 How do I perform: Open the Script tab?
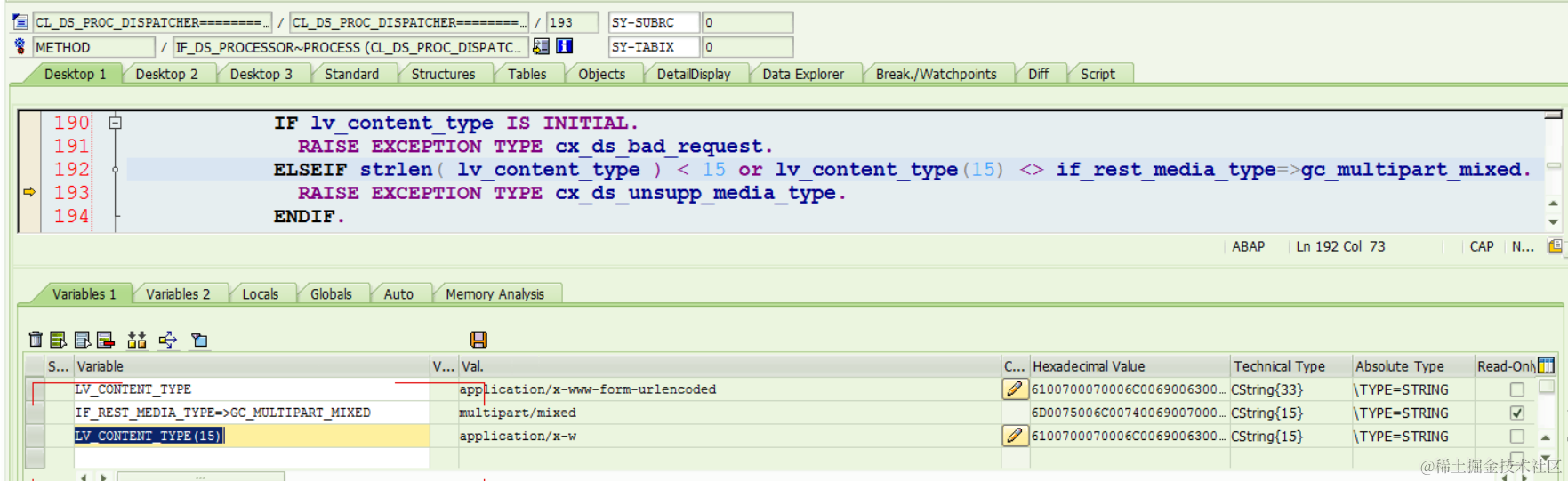pyautogui.click(x=1098, y=74)
